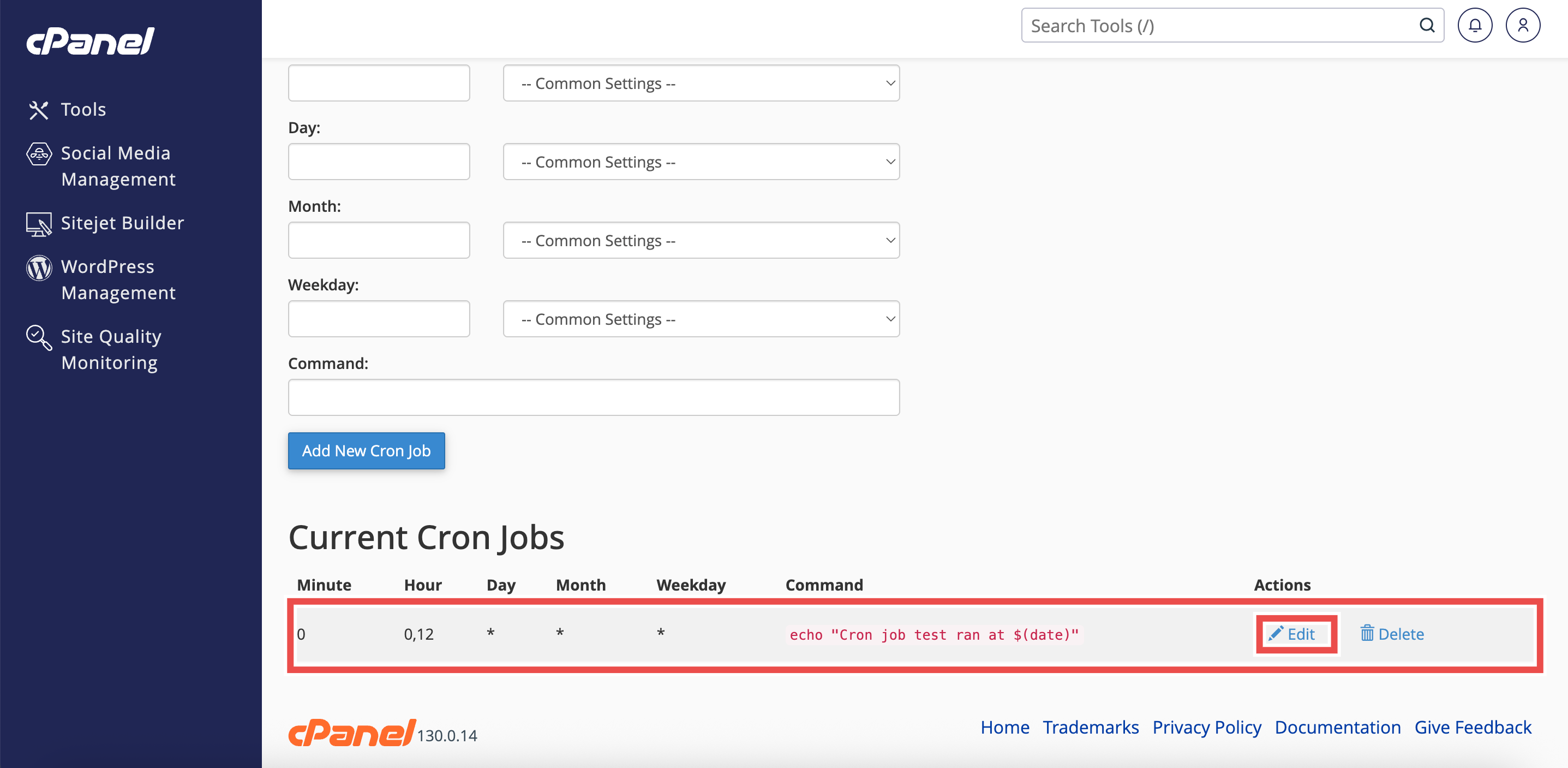Open WordPress Management sidebar icon
This screenshot has height=768, width=1568.
(38, 267)
